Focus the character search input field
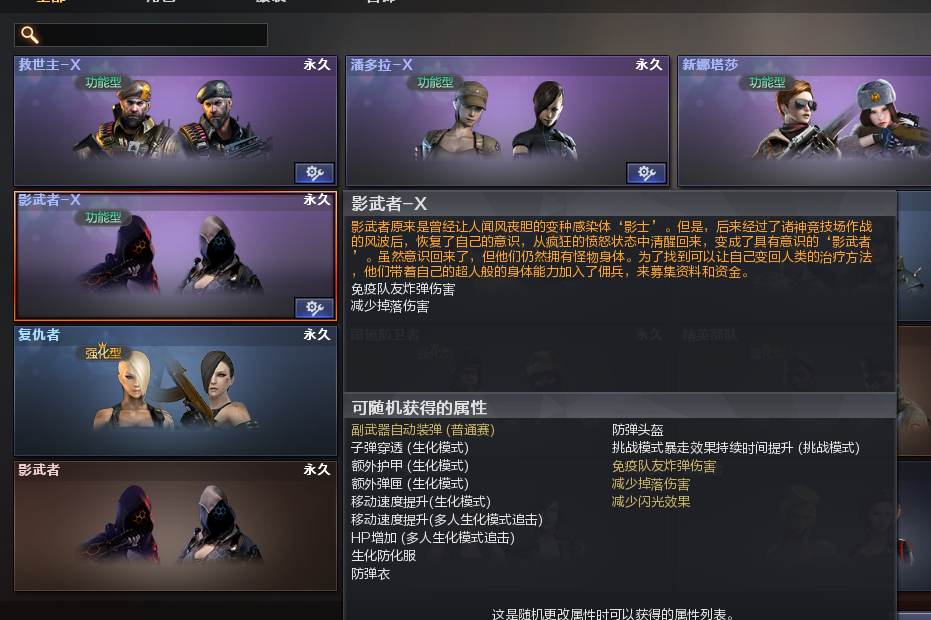The image size is (931, 620). [141, 35]
